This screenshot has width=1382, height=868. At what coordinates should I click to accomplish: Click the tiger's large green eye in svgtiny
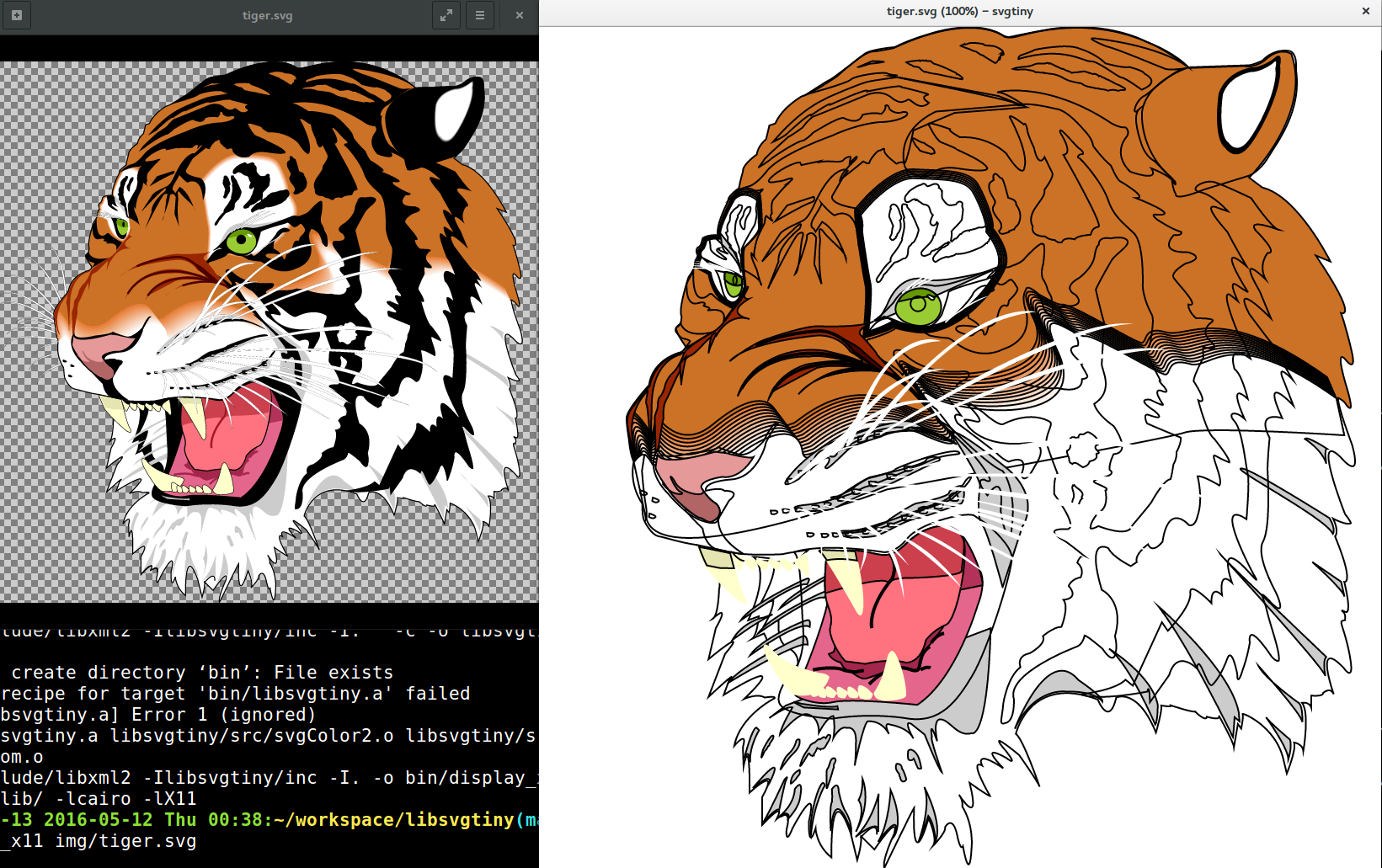[x=917, y=306]
